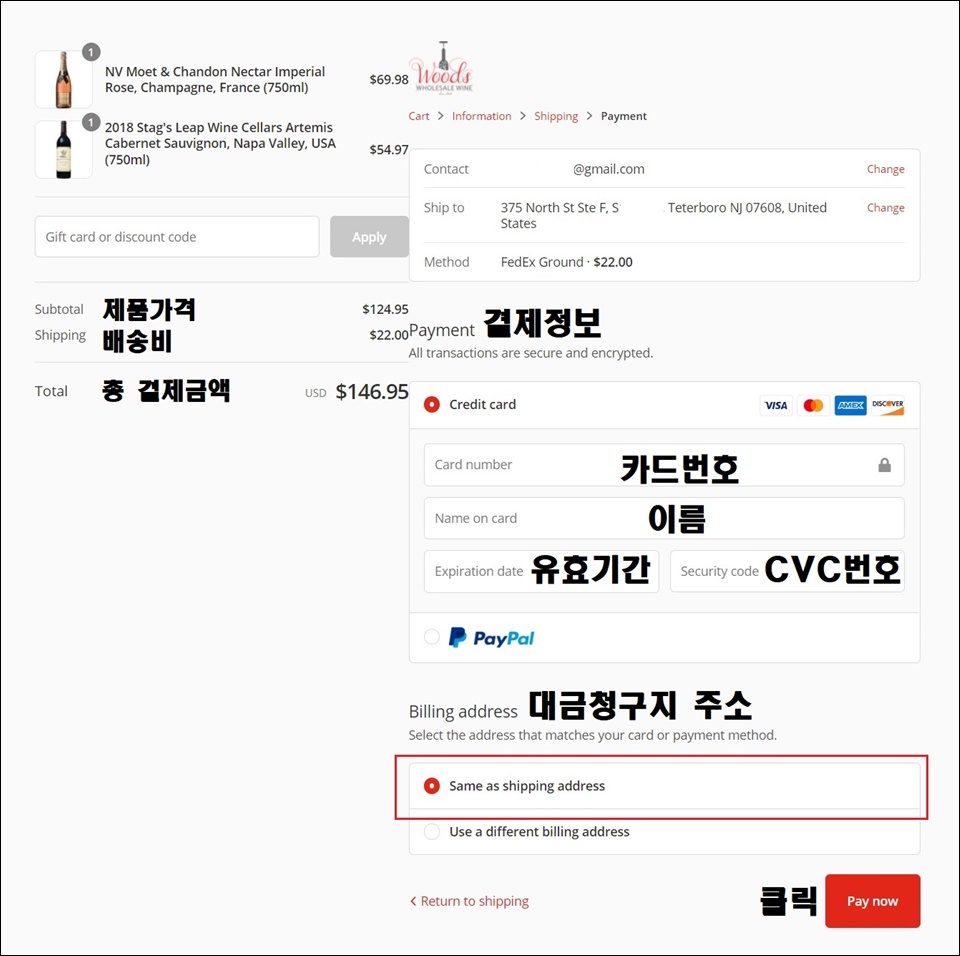
Task: Go to Information breadcrumb step
Action: (481, 116)
